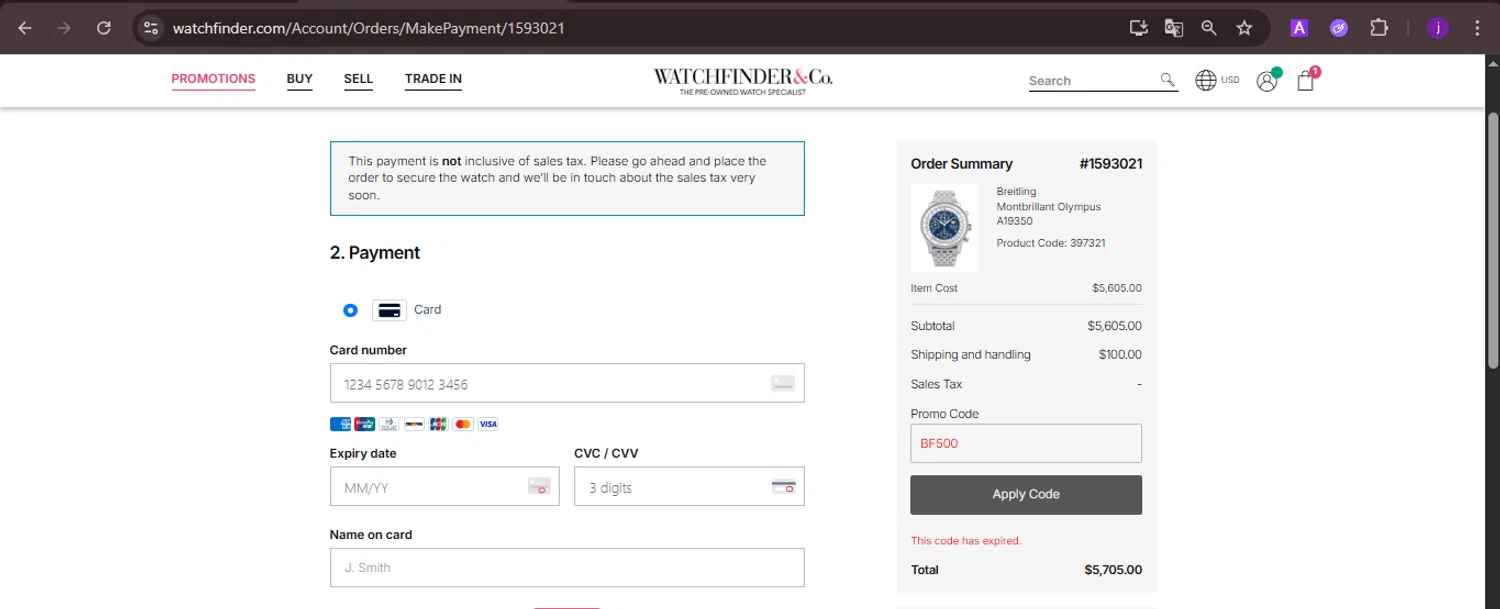This screenshot has height=609, width=1500.
Task: Open the Chrome profile avatar
Action: 1438,28
